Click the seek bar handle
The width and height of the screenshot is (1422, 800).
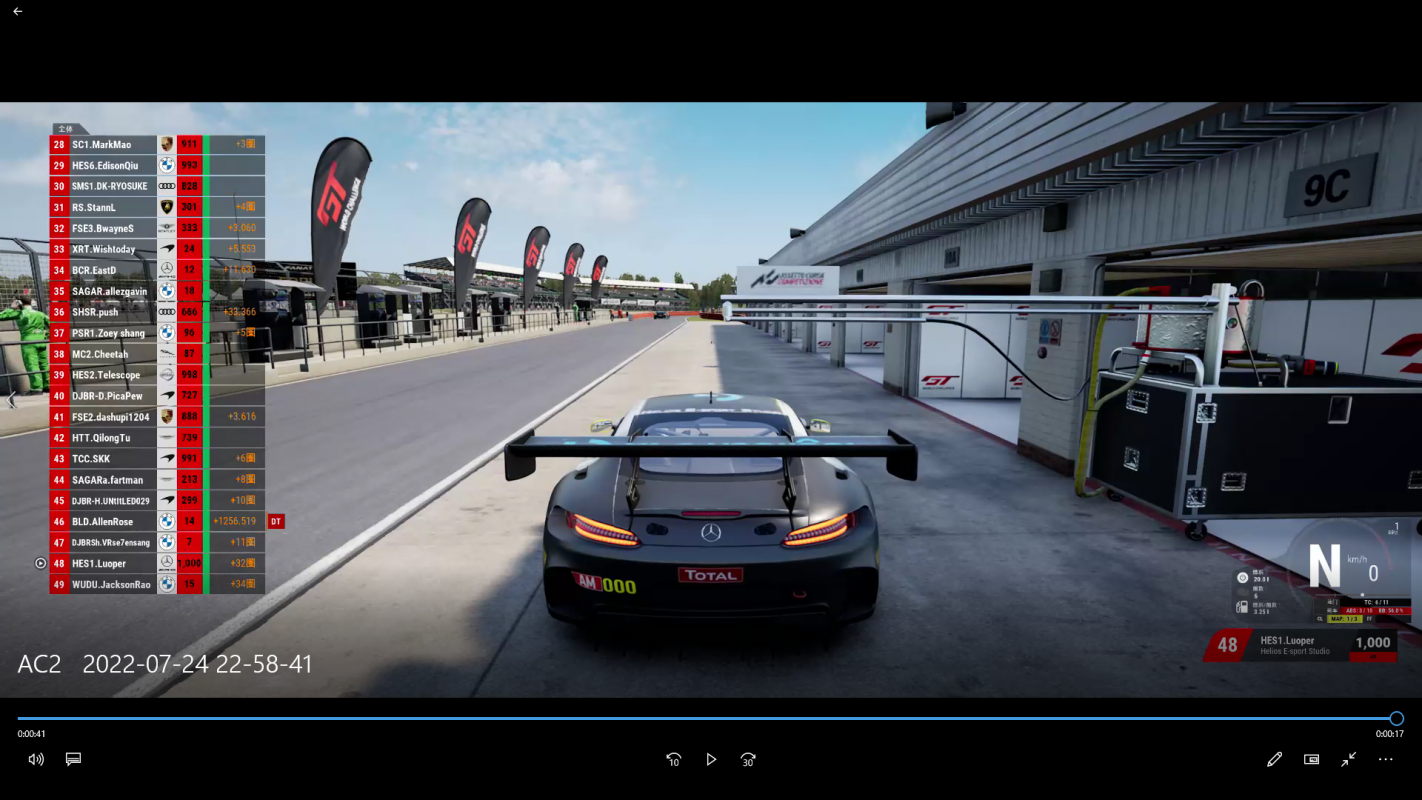1396,718
